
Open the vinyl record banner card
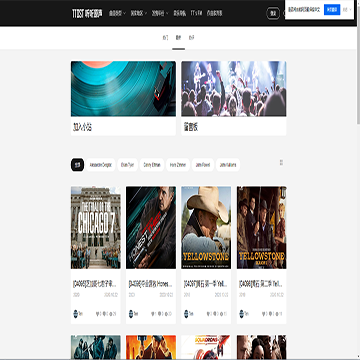123,98
